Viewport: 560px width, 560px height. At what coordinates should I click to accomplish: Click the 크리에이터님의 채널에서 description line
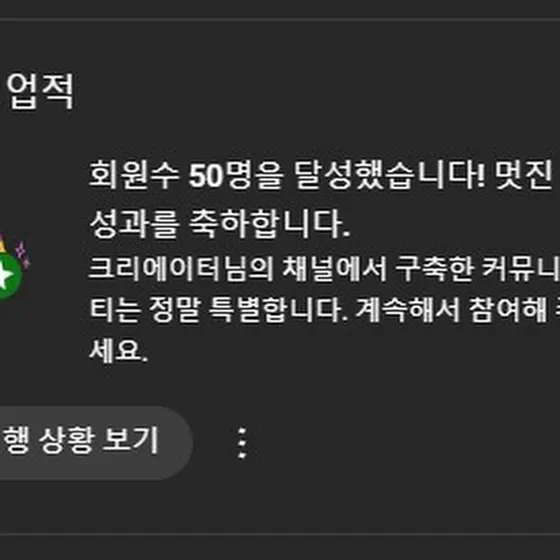(238, 269)
